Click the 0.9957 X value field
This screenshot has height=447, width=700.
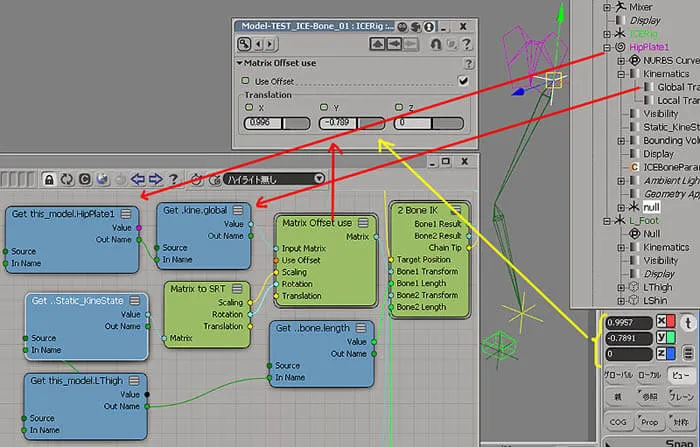click(x=629, y=322)
